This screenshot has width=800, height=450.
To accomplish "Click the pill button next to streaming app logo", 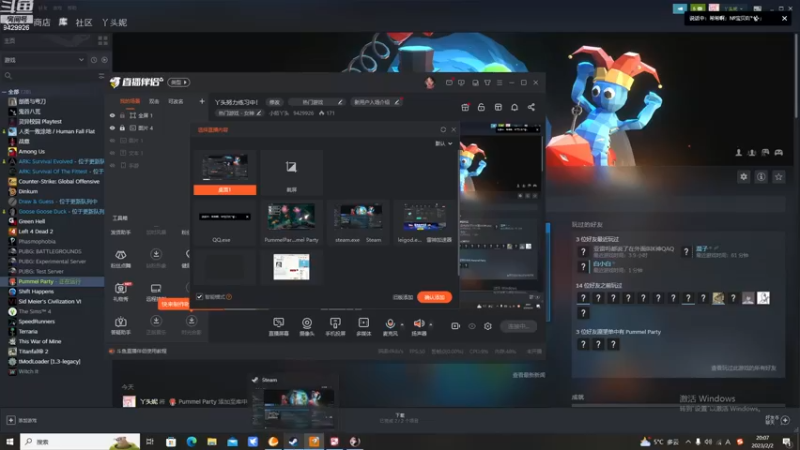I will (x=179, y=82).
